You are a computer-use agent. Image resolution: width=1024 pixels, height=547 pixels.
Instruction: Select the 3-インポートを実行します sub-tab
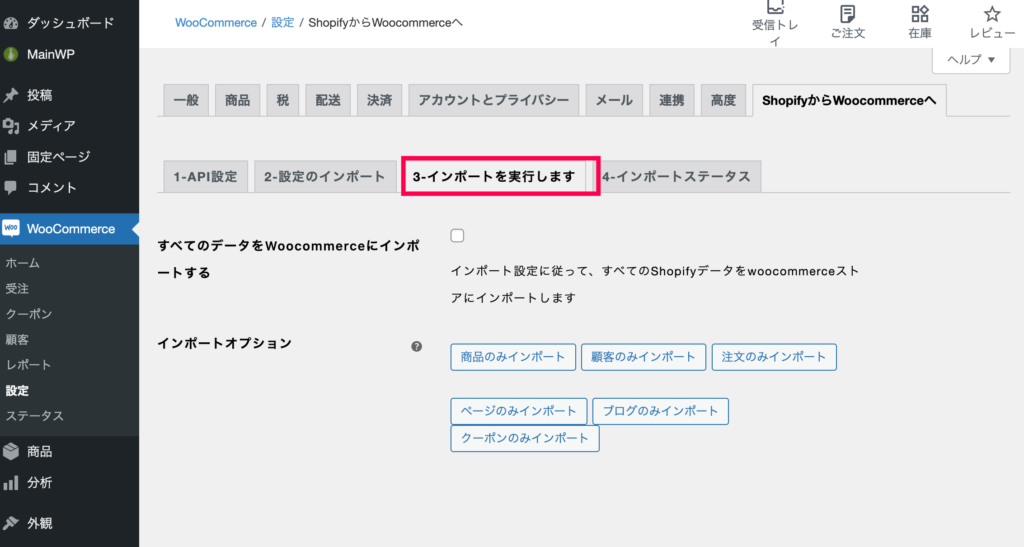[x=494, y=177]
